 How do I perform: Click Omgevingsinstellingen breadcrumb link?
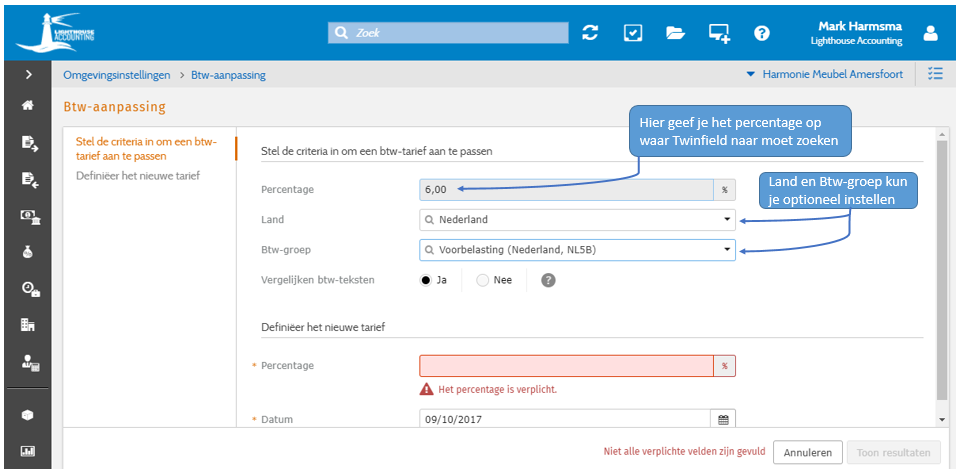(x=116, y=74)
